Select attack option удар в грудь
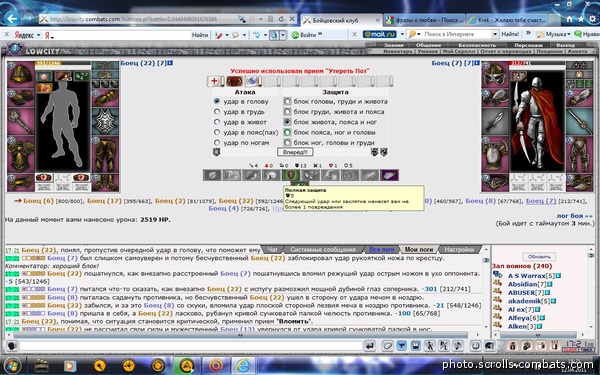The width and height of the screenshot is (600, 375). pos(217,112)
